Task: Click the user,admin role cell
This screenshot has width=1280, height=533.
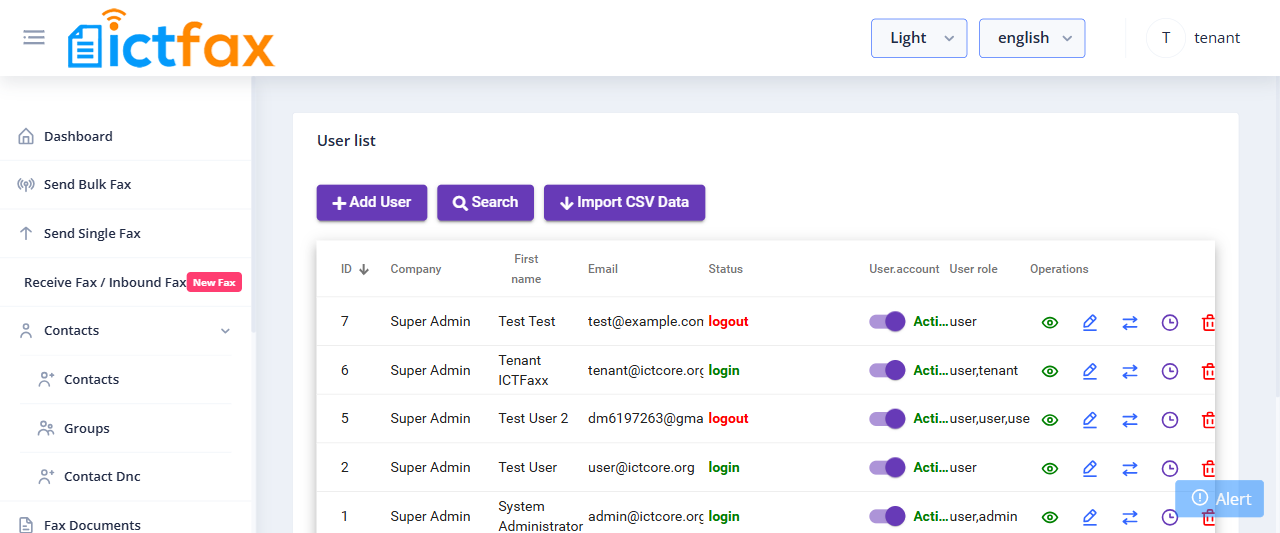Action: click(x=984, y=517)
